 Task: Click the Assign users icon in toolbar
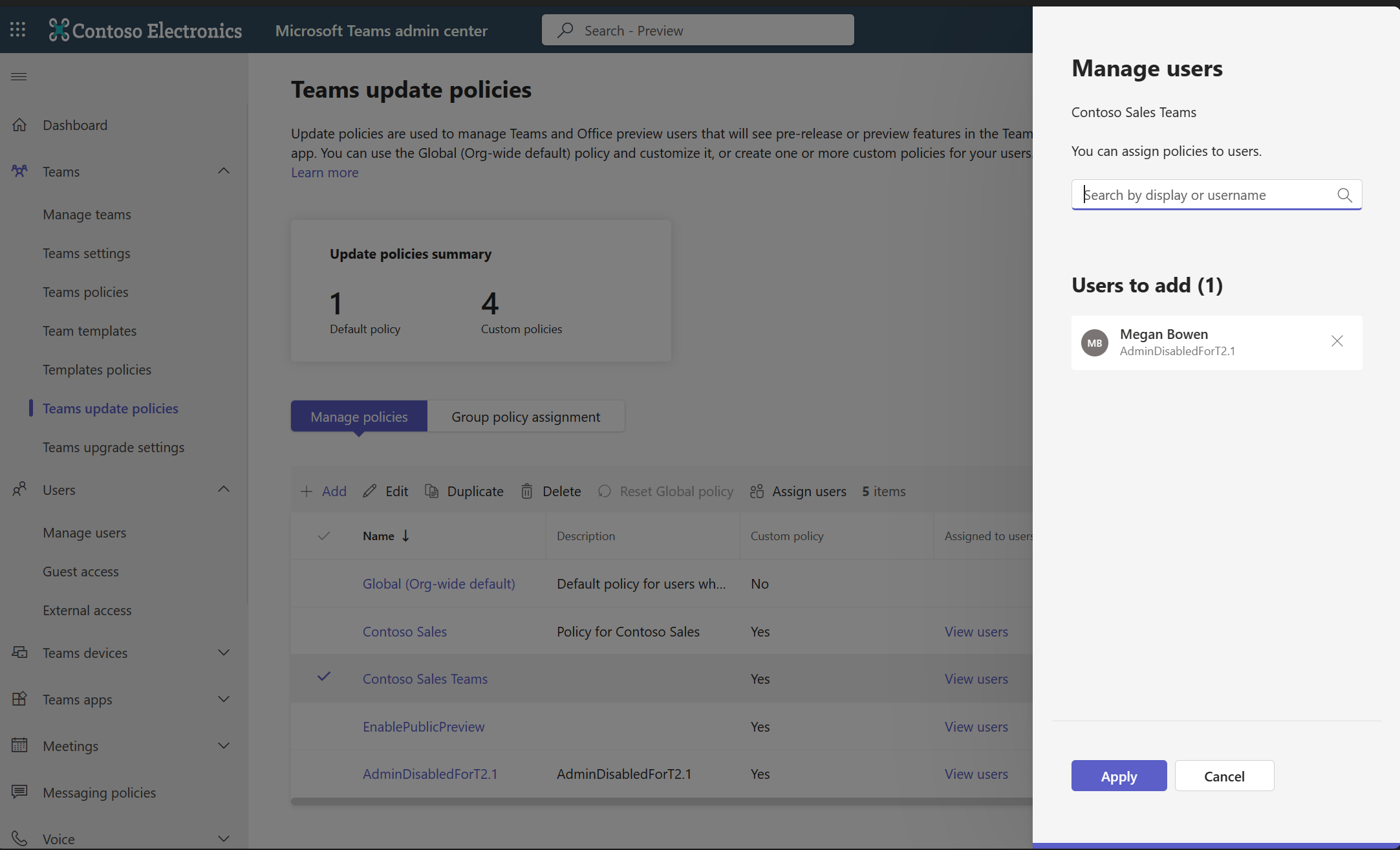pyautogui.click(x=757, y=491)
